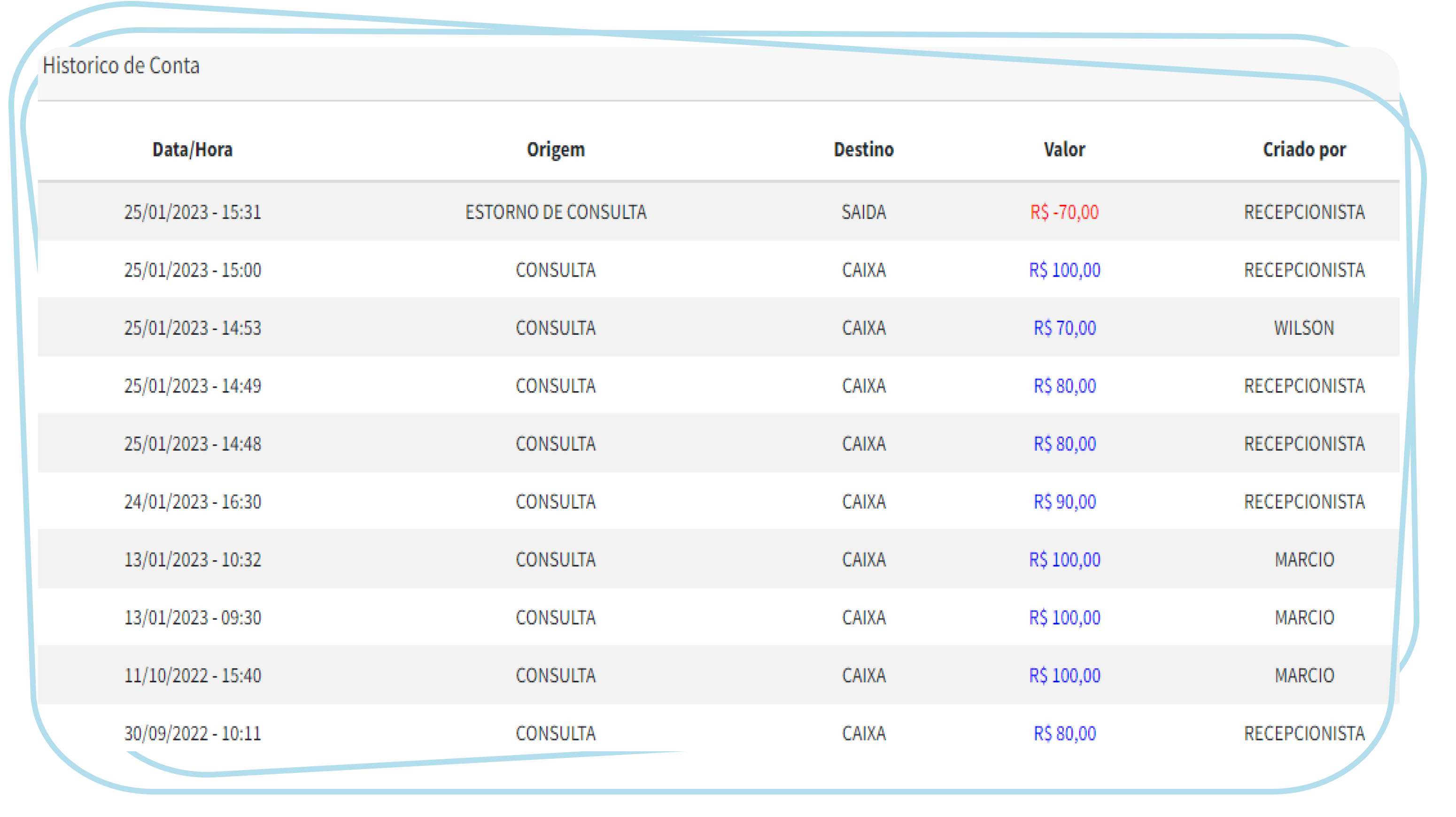The image size is (1456, 817).
Task: Click the R$ 90,00 value
Action: (1064, 502)
